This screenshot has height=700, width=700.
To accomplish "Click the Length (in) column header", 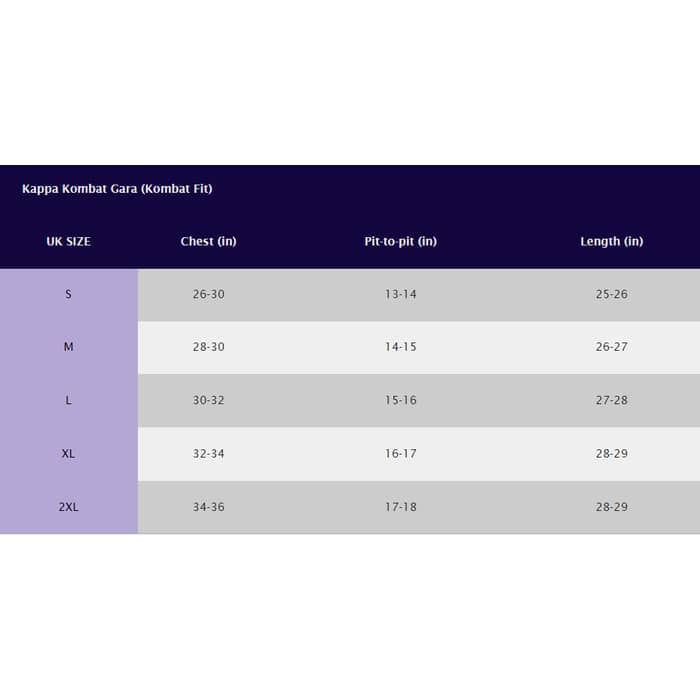I will coord(612,242).
